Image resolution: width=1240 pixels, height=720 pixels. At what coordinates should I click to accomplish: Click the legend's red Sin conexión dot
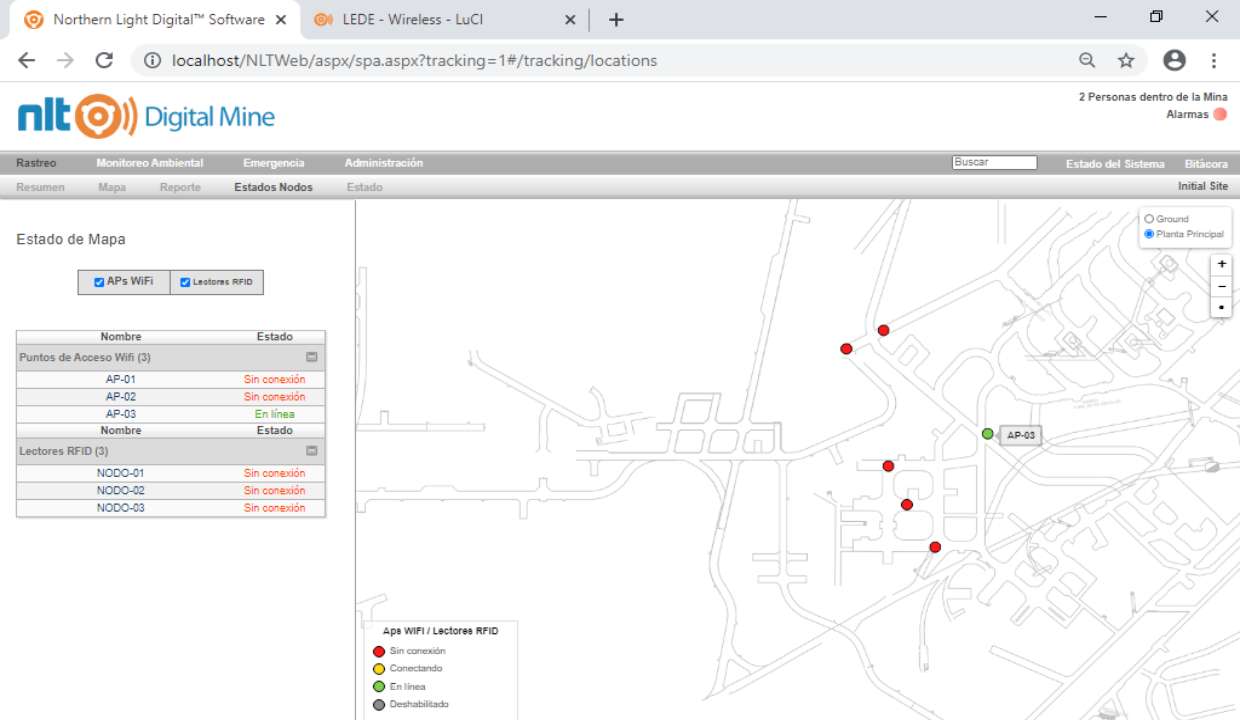pyautogui.click(x=379, y=652)
